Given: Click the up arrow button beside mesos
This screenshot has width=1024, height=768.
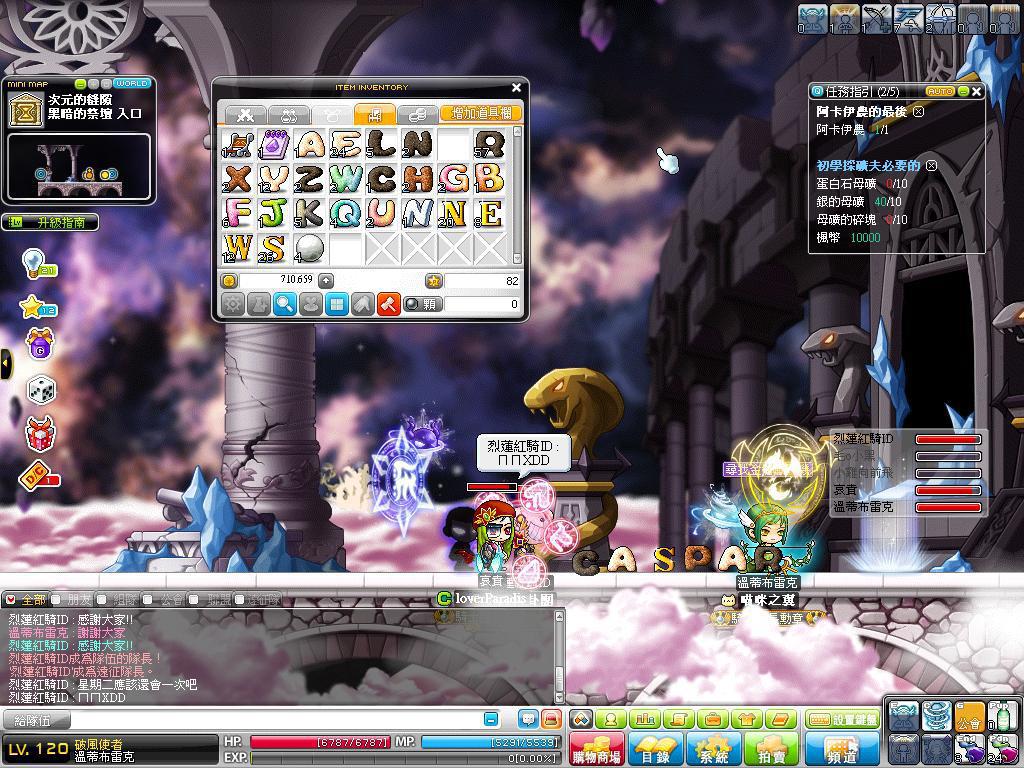Looking at the screenshot, I should pyautogui.click(x=326, y=281).
